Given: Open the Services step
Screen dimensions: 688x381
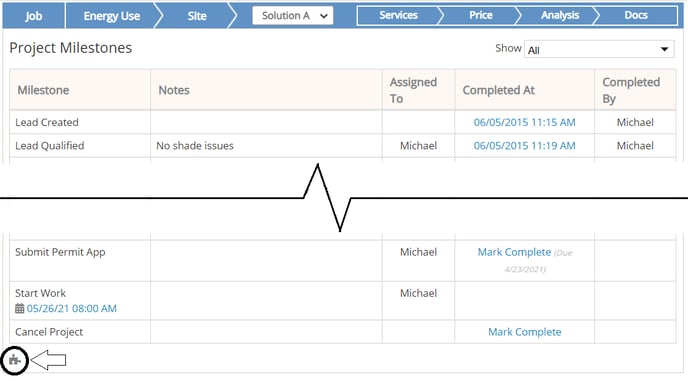Looking at the screenshot, I should point(398,15).
